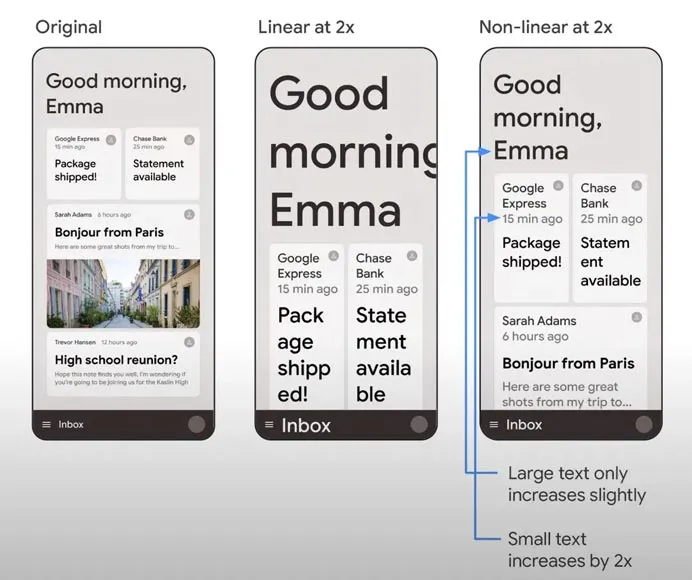Click Google Express avatar icon in Original mockup
692x580 pixels.
111,140
